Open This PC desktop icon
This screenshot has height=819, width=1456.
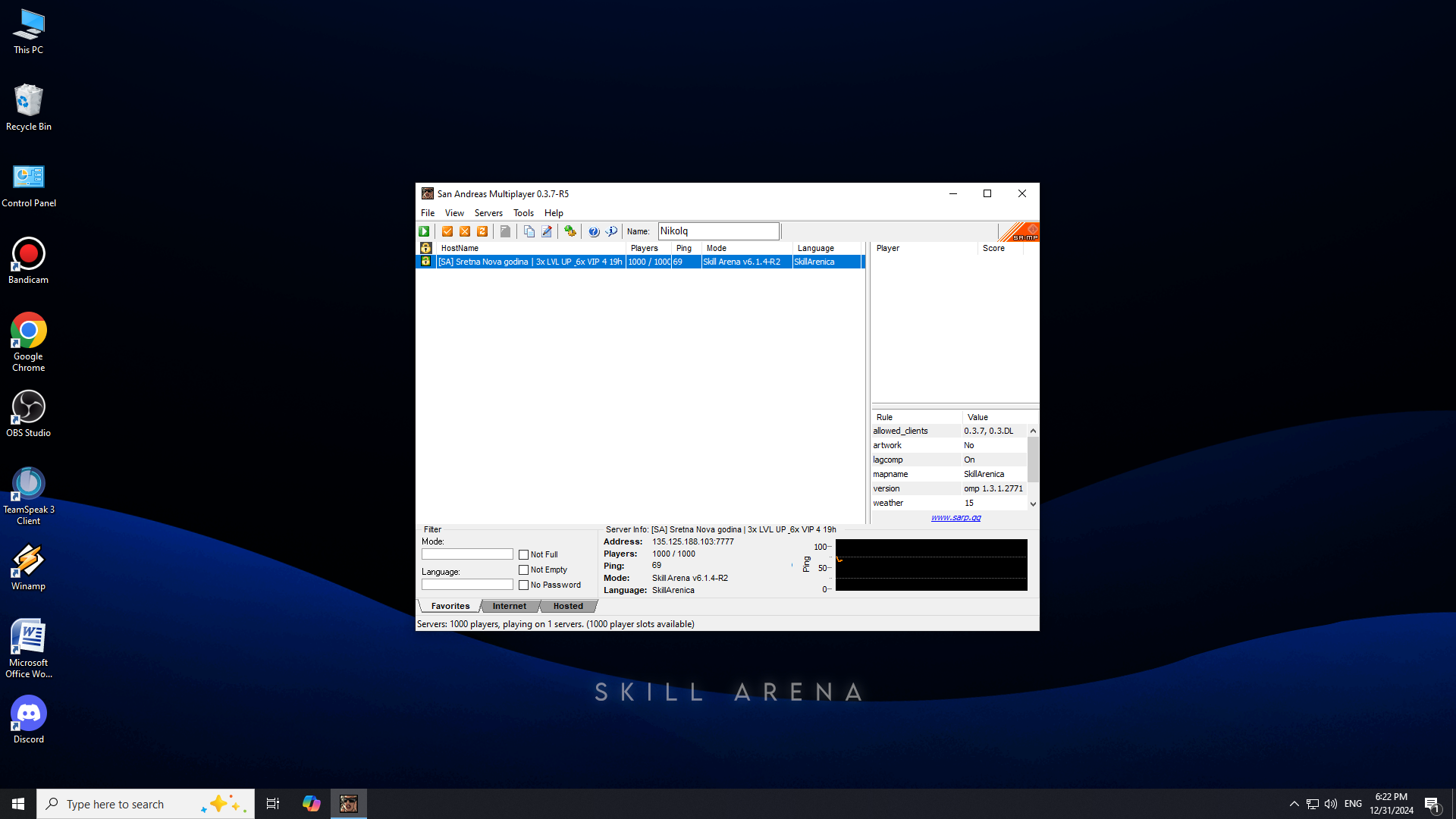coord(29,32)
